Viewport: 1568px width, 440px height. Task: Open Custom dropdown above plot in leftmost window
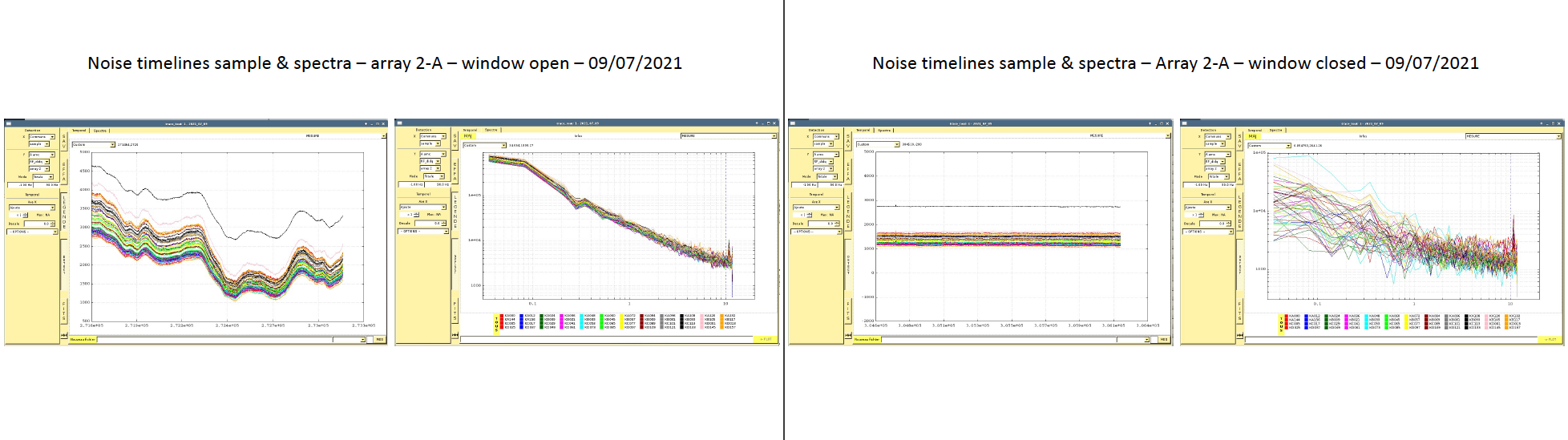[x=93, y=145]
